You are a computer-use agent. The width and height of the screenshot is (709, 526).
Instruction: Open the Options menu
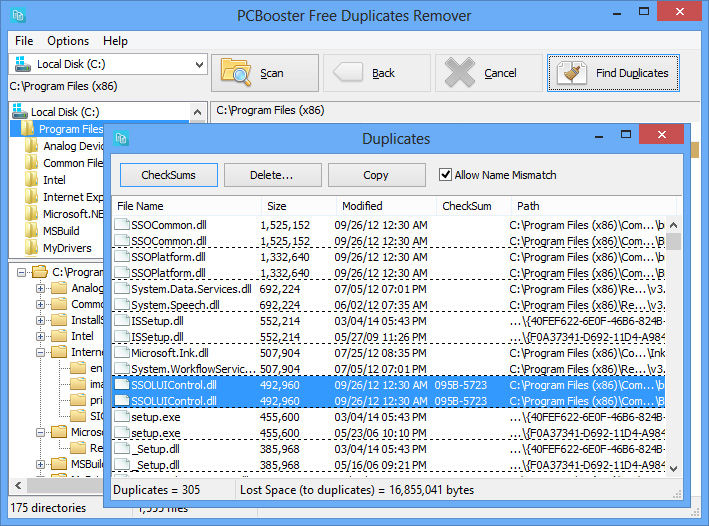68,41
